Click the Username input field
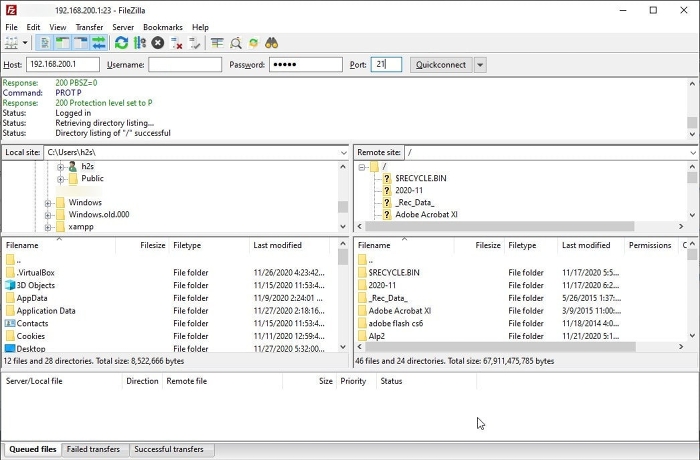Viewport: 700px width, 460px height. [185, 65]
